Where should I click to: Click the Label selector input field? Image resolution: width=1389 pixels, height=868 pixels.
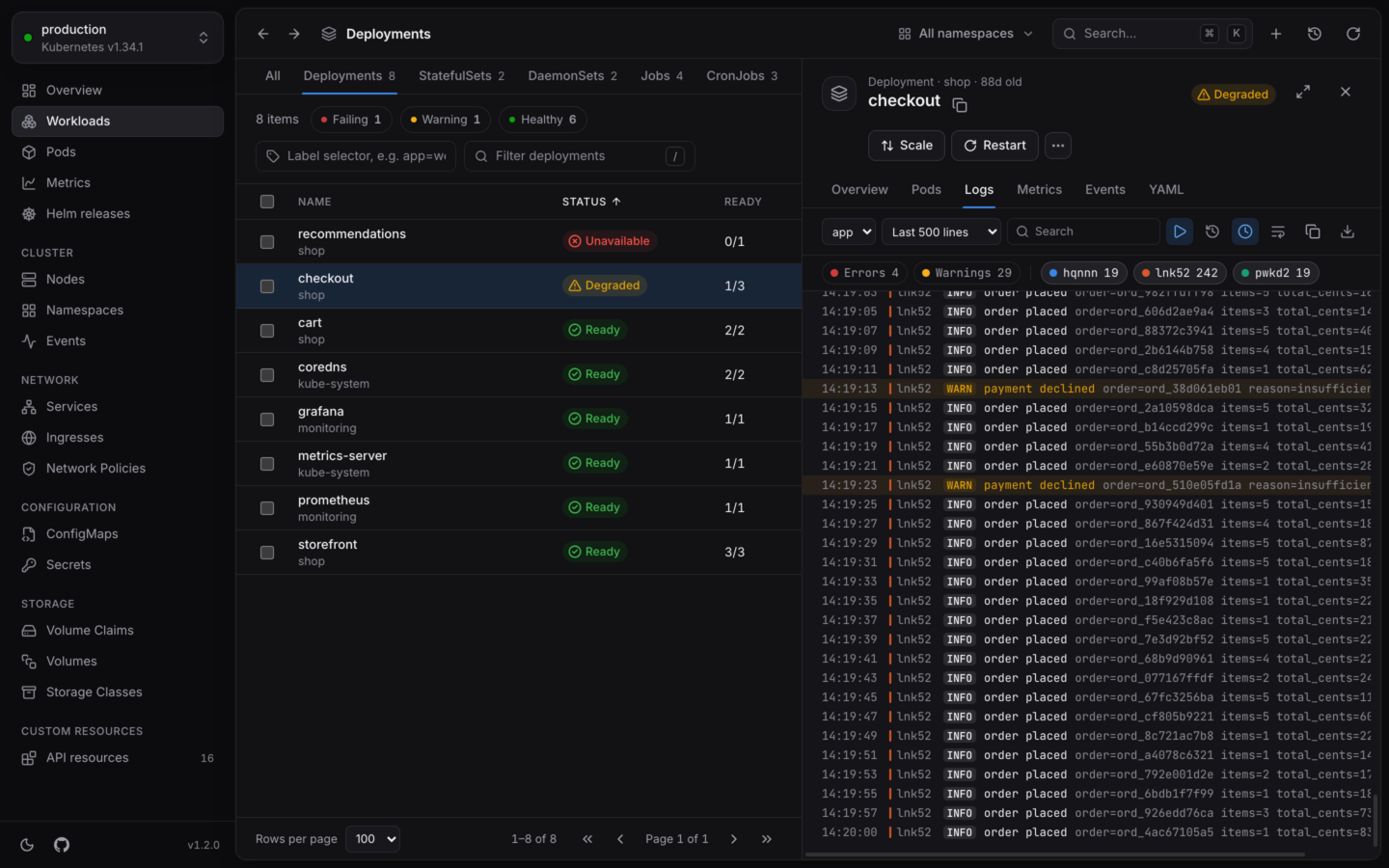(x=357, y=156)
